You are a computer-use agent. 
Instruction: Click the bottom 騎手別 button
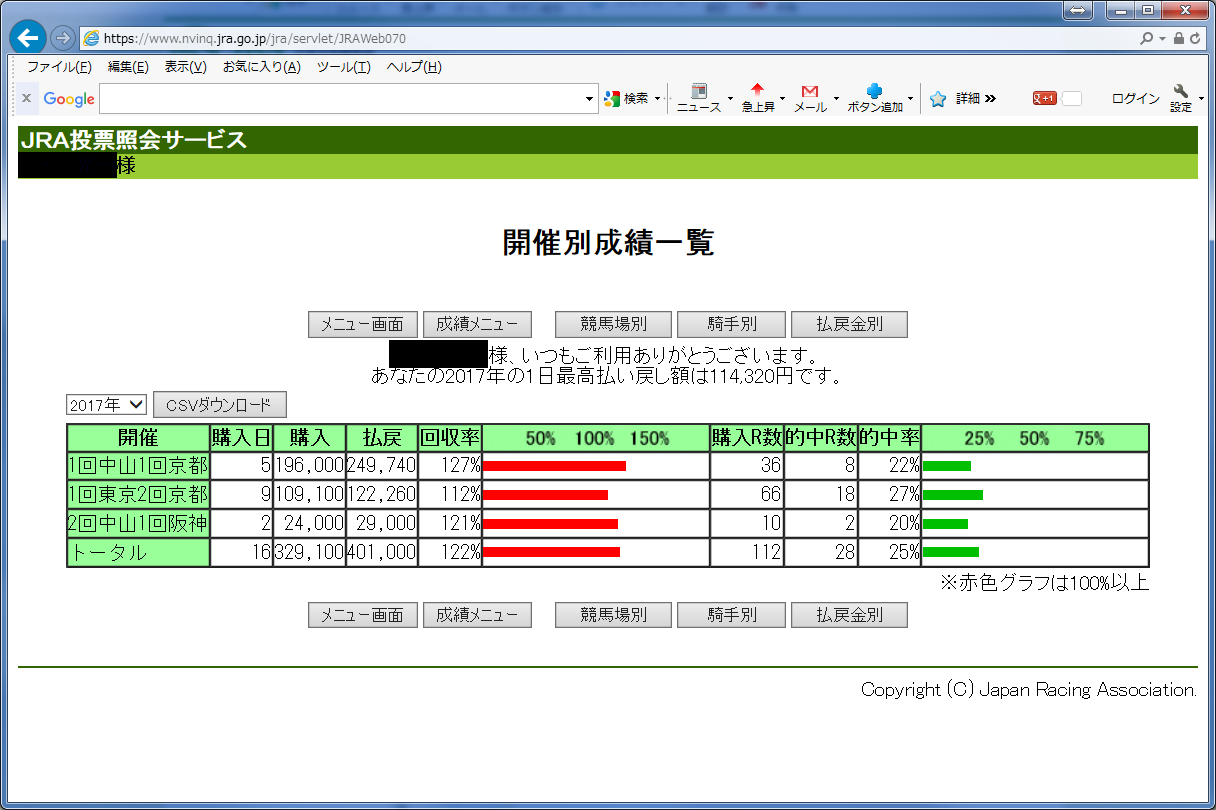tap(731, 615)
